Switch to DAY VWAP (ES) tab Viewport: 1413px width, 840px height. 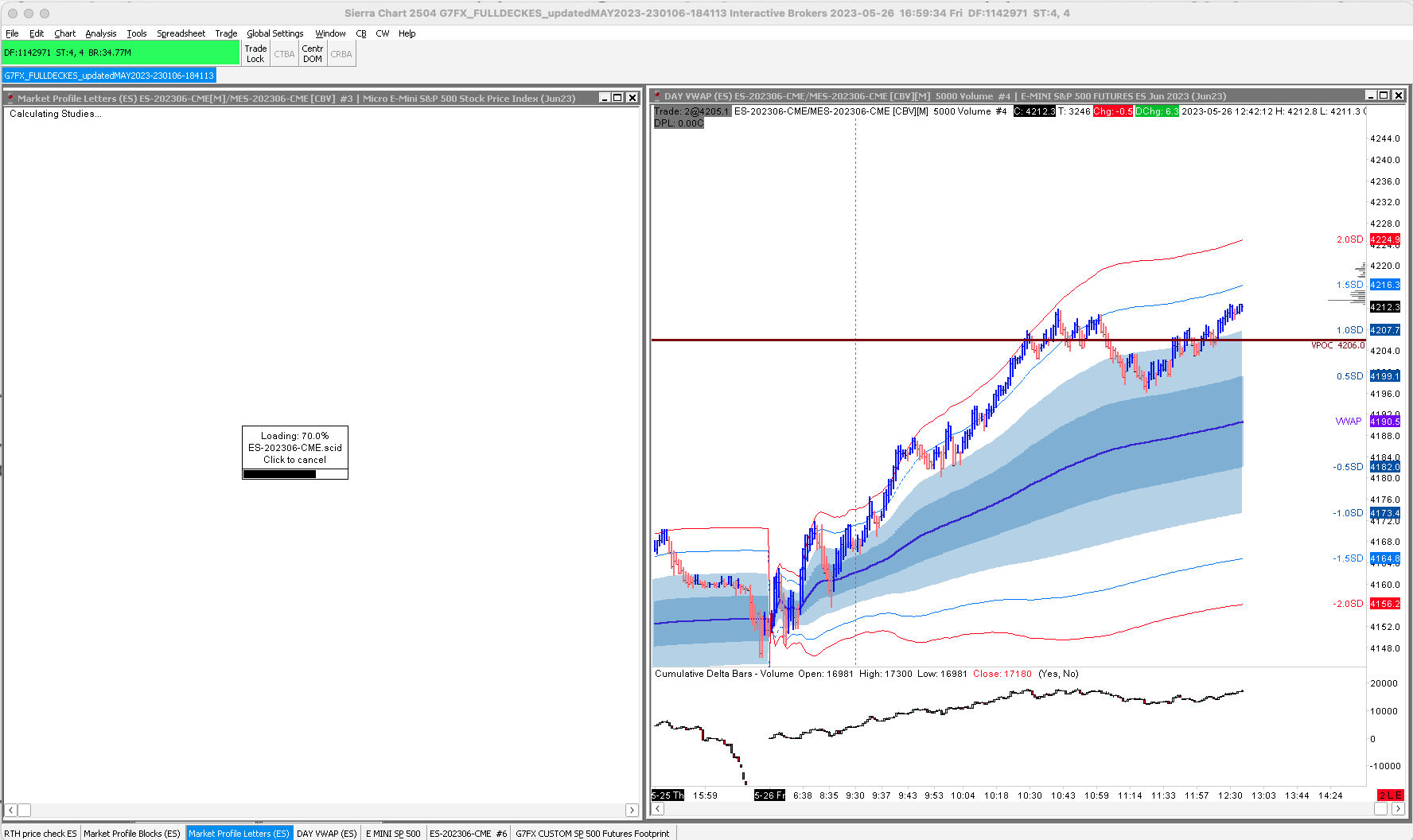327,834
